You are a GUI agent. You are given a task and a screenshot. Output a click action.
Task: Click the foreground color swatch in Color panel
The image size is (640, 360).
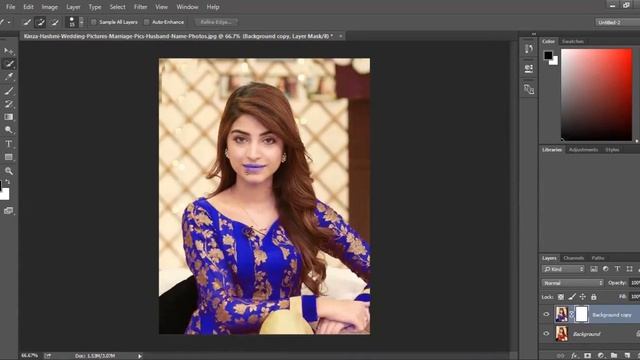[548, 55]
